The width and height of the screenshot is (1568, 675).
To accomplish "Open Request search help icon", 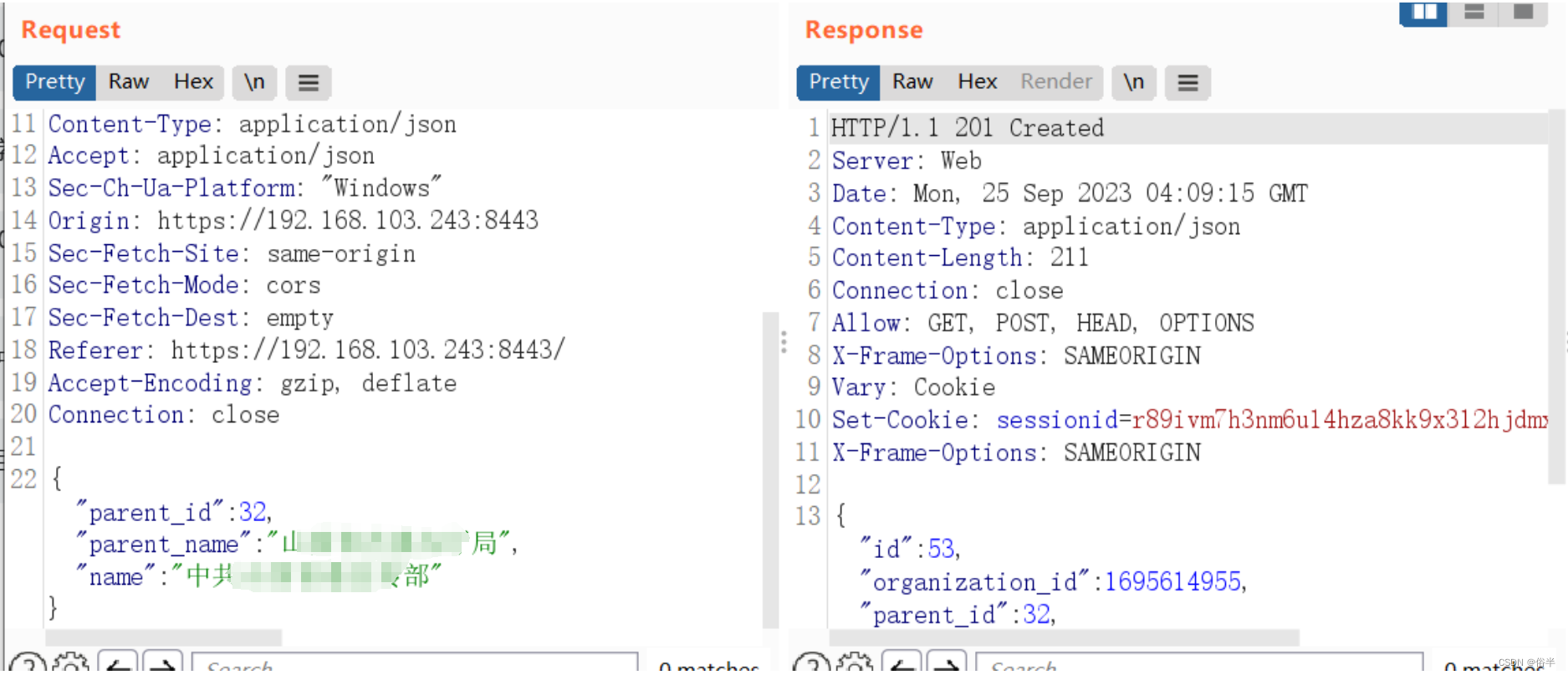I will coord(28,663).
